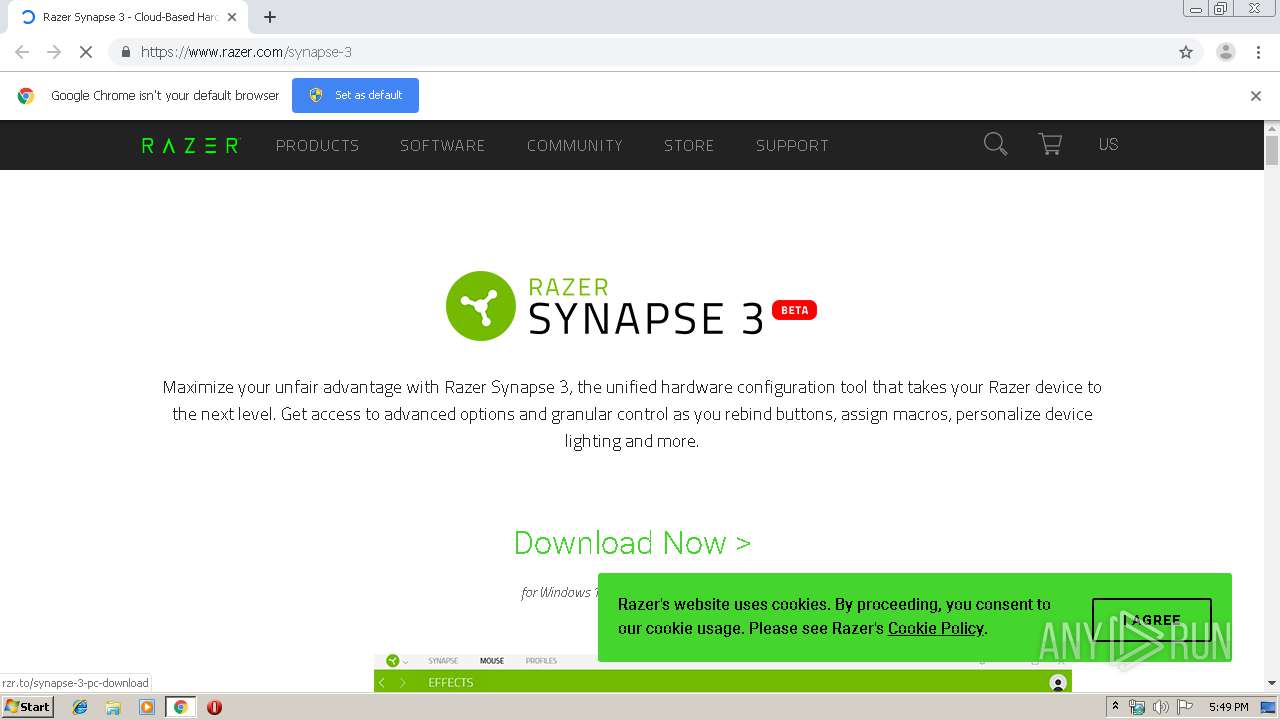
Task: Open the Chrome profile avatar icon
Action: [x=1226, y=52]
